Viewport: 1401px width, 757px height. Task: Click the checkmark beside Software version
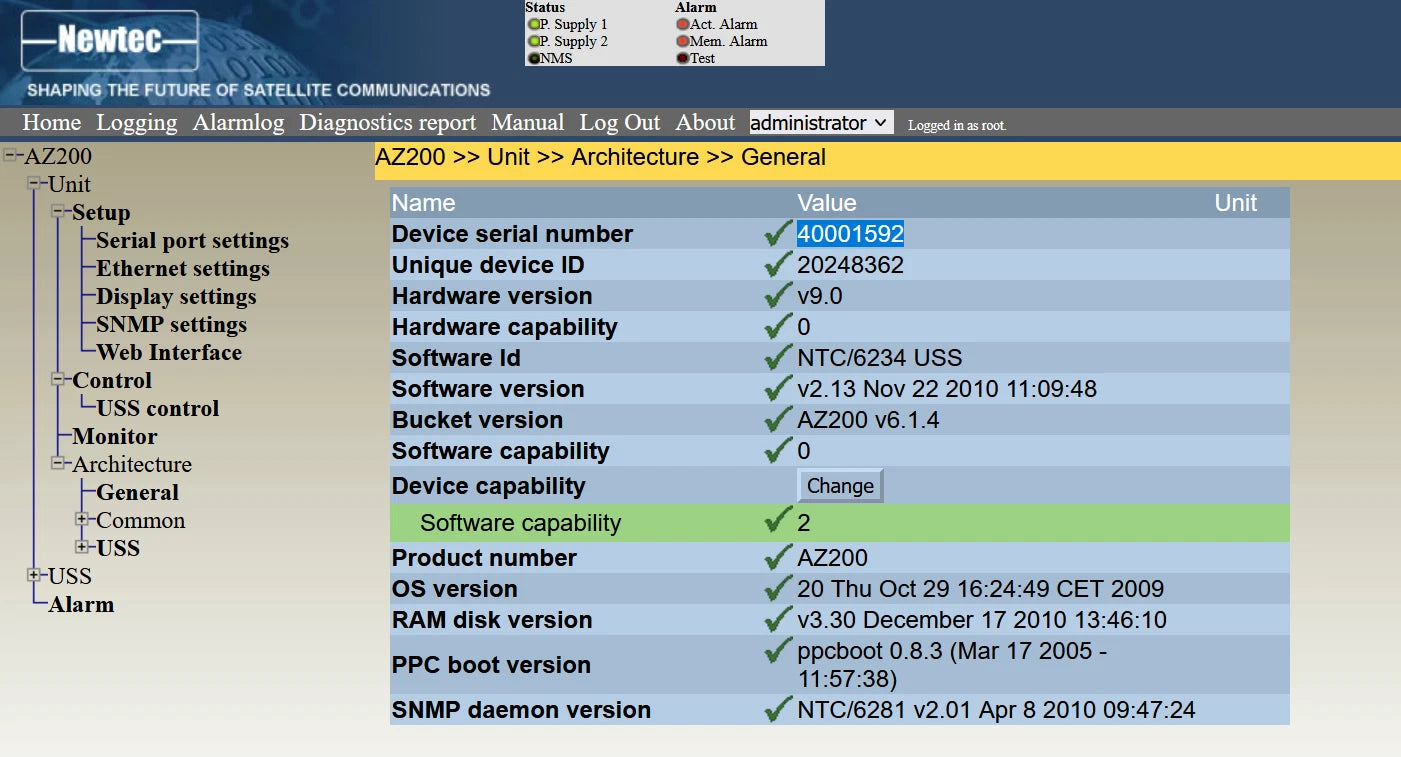tap(778, 389)
